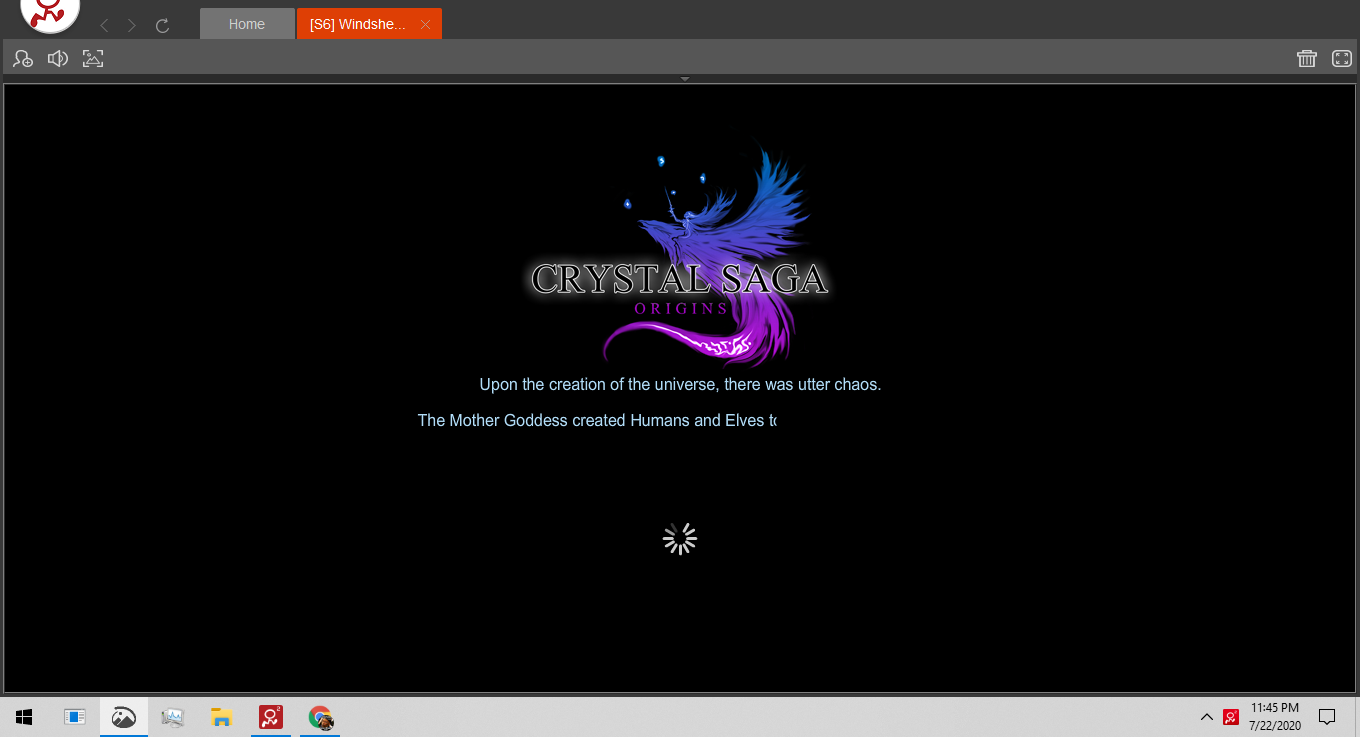The width and height of the screenshot is (1360, 737).
Task: Open the Windows Start menu
Action: coord(24,717)
